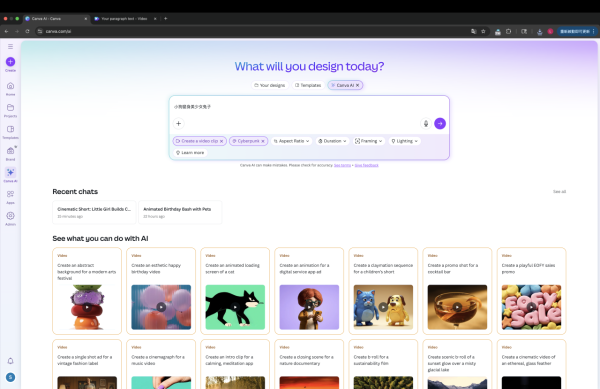Click the browser address bar showing canva.com/ai
The width and height of the screenshot is (600, 389).
(253, 31)
